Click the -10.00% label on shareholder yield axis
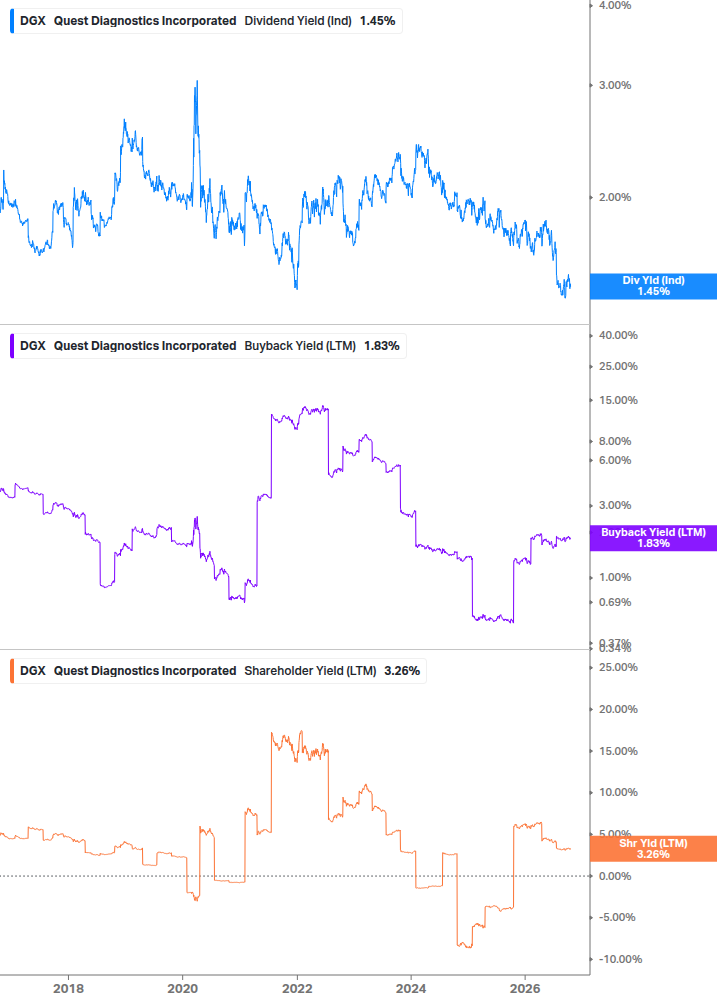The image size is (717, 1005). (620, 959)
